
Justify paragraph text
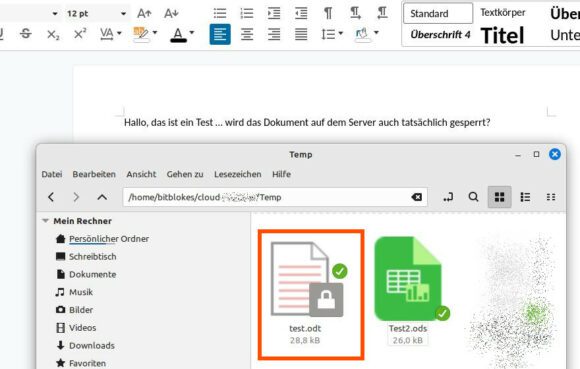[301, 34]
